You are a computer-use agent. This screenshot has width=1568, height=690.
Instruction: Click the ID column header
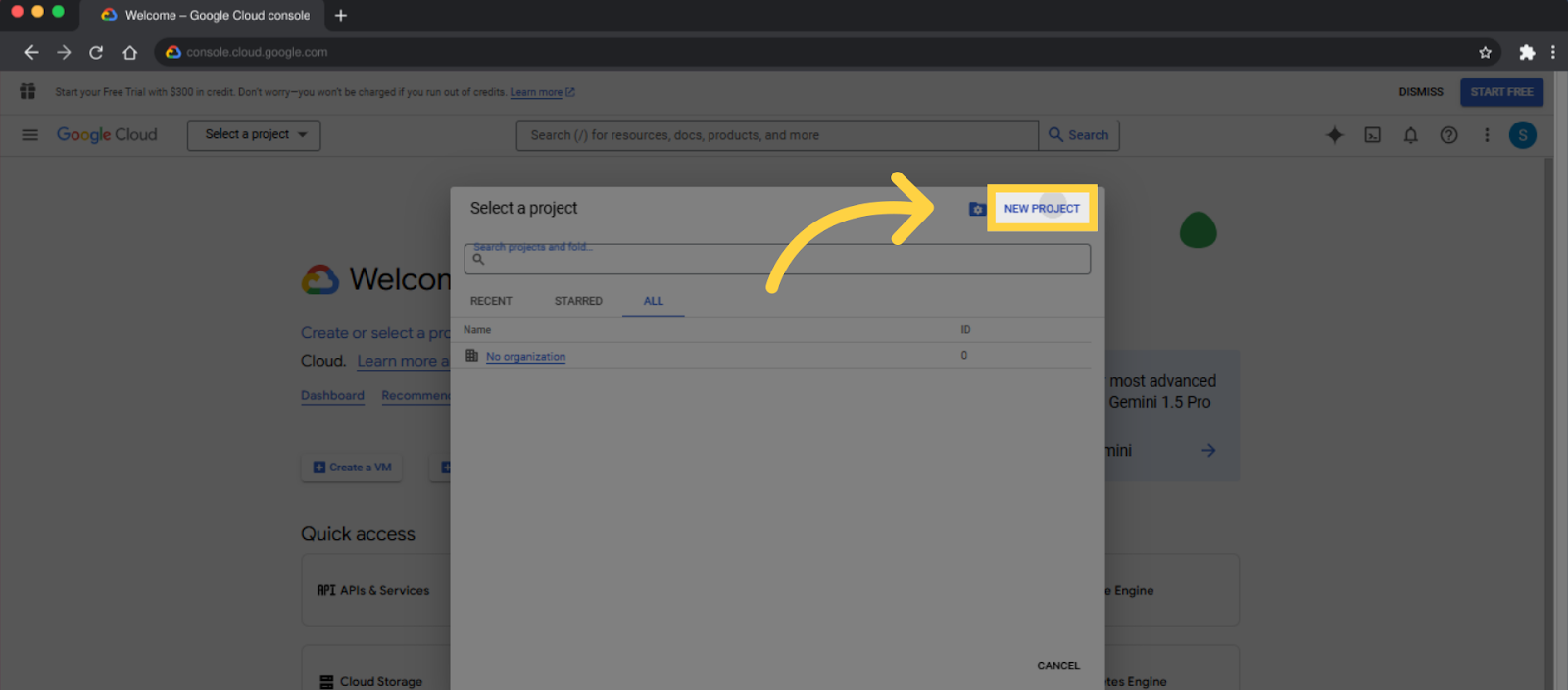click(x=965, y=330)
